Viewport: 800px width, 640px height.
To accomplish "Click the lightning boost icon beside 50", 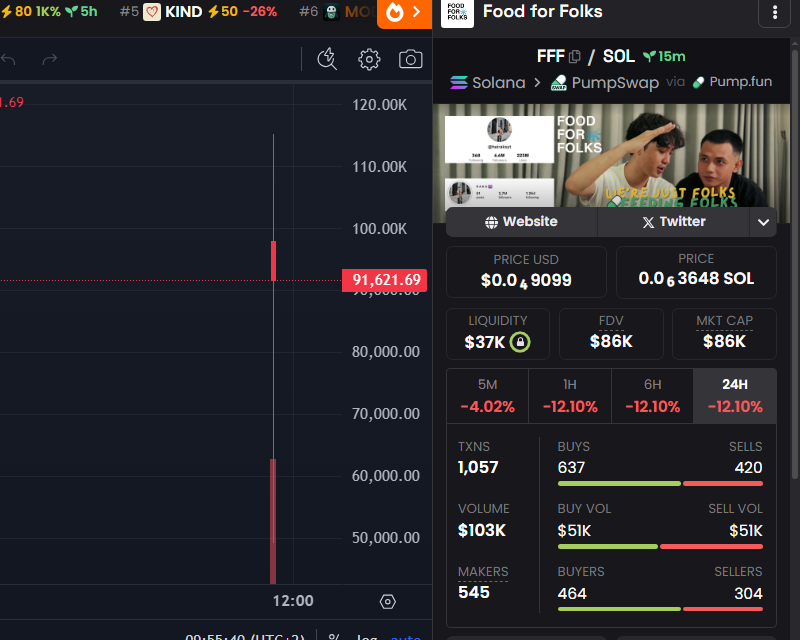I will click(213, 11).
